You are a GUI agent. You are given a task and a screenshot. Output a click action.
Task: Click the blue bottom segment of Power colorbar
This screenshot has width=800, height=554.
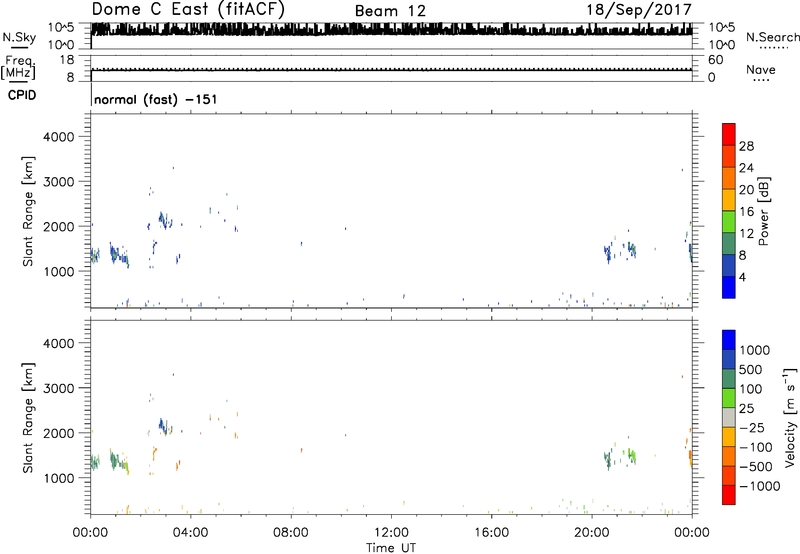[729, 287]
